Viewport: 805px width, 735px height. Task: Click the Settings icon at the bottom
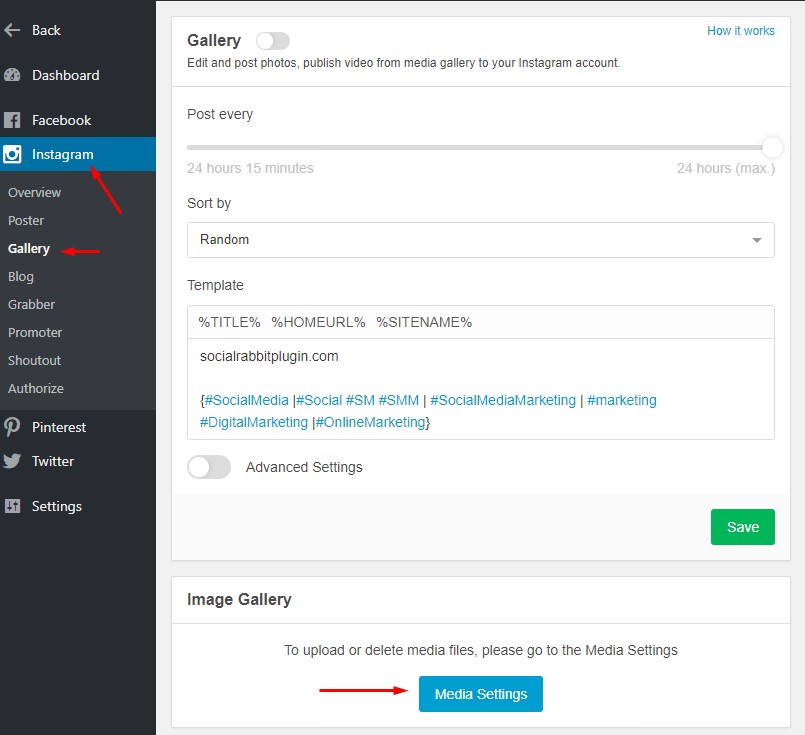tap(15, 506)
